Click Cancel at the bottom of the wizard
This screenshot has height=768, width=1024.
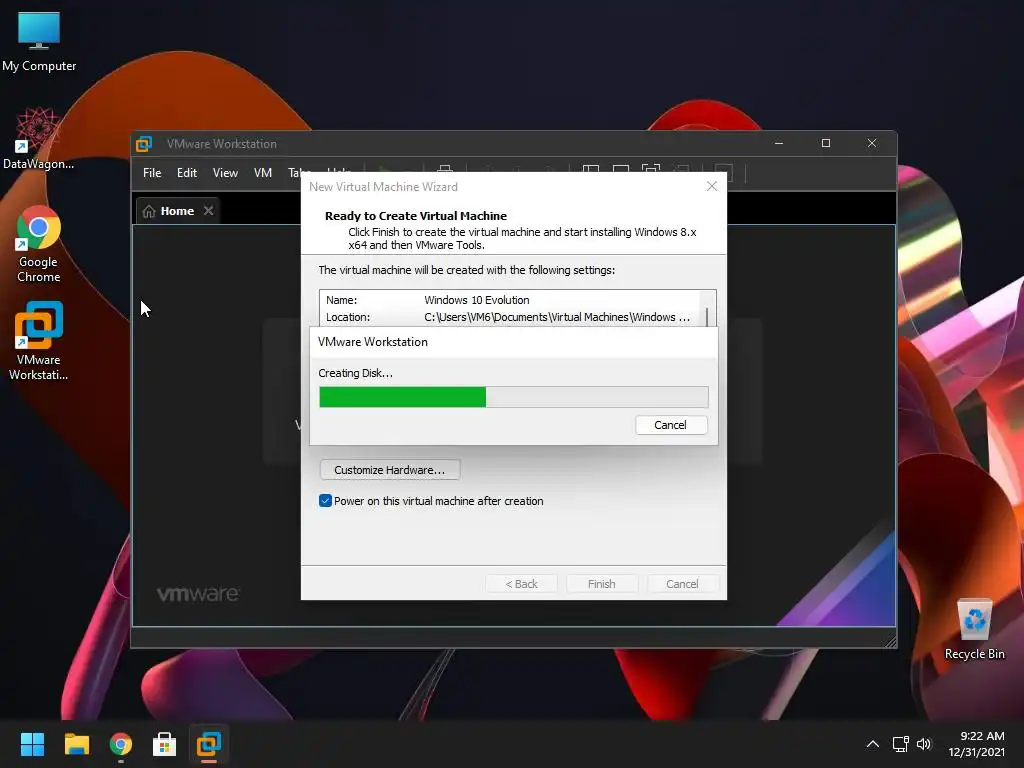pyautogui.click(x=682, y=584)
